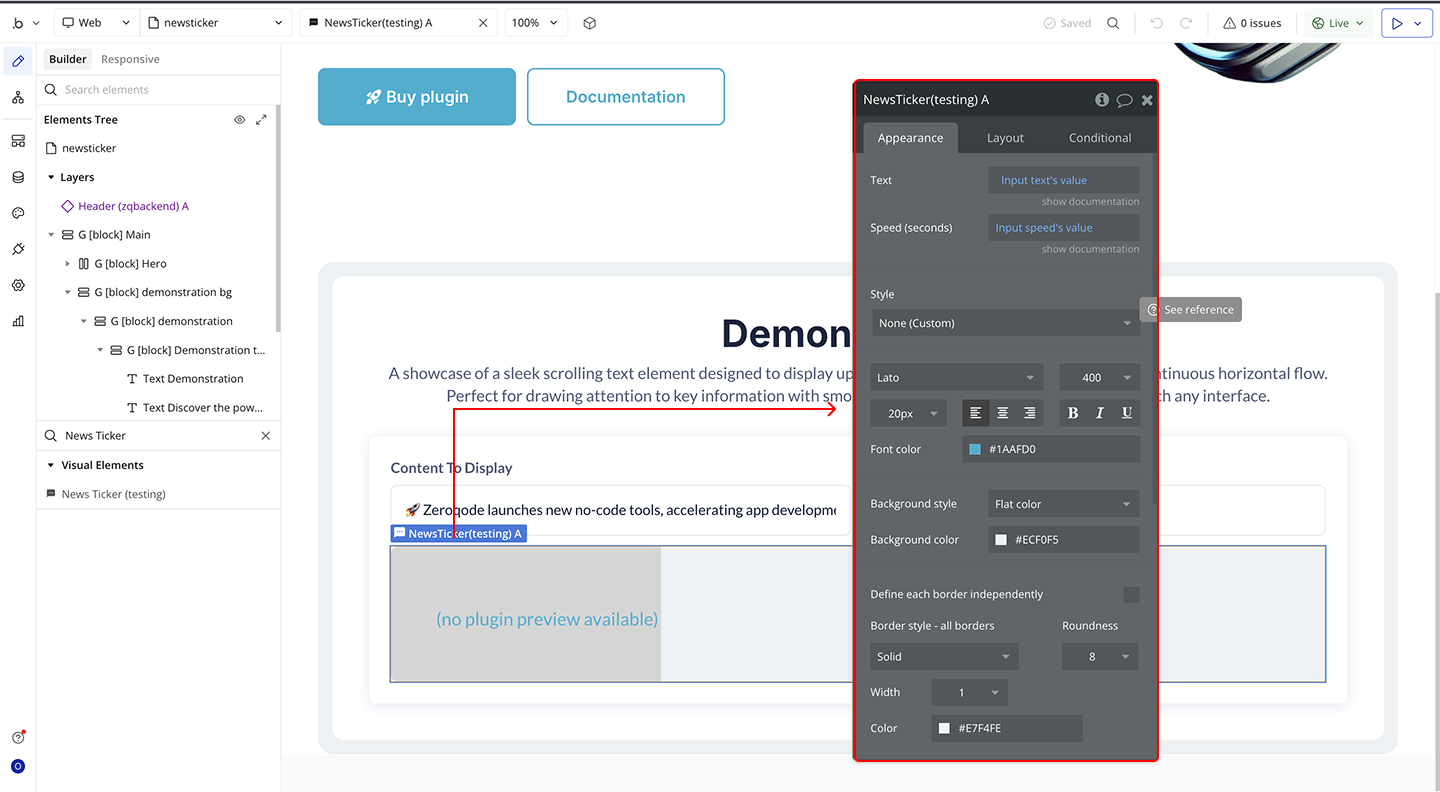Switch to the Builder tab
1440x792 pixels.
pos(68,60)
